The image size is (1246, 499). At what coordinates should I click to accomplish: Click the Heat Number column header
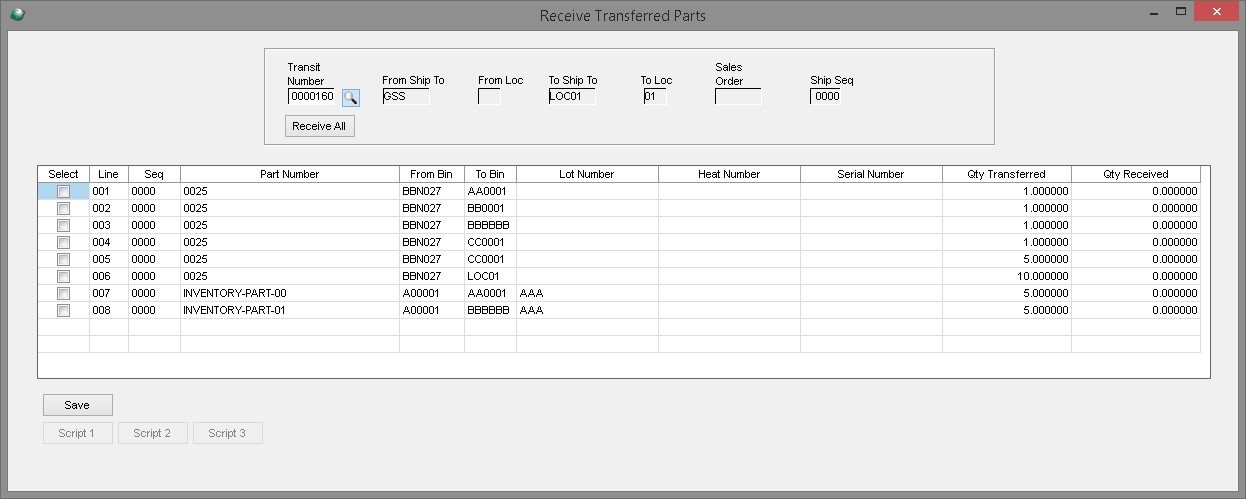click(729, 174)
